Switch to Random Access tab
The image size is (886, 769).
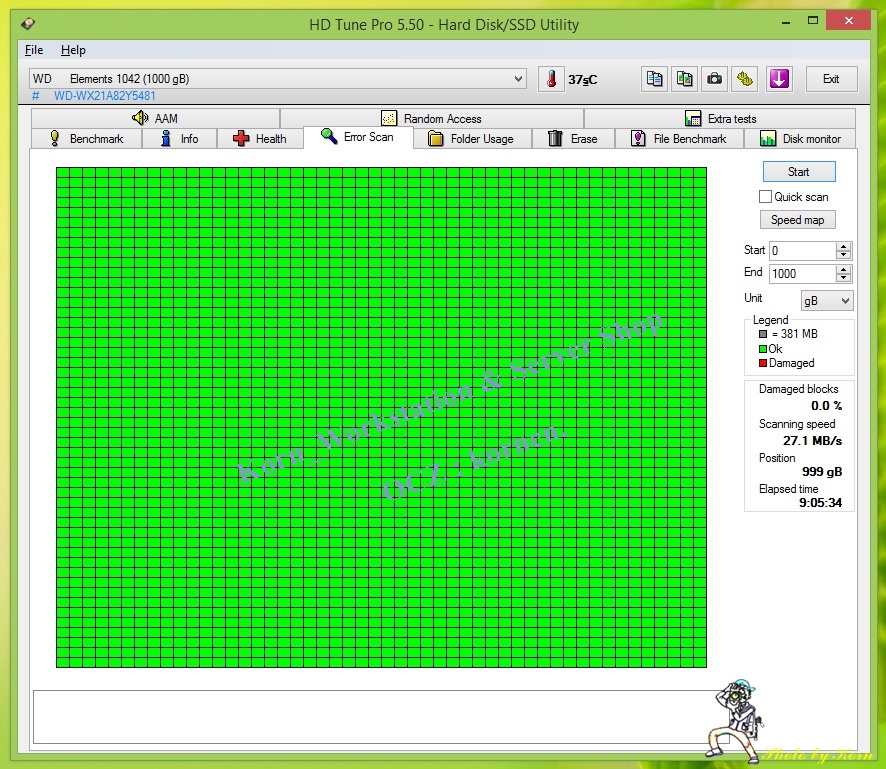tap(432, 118)
